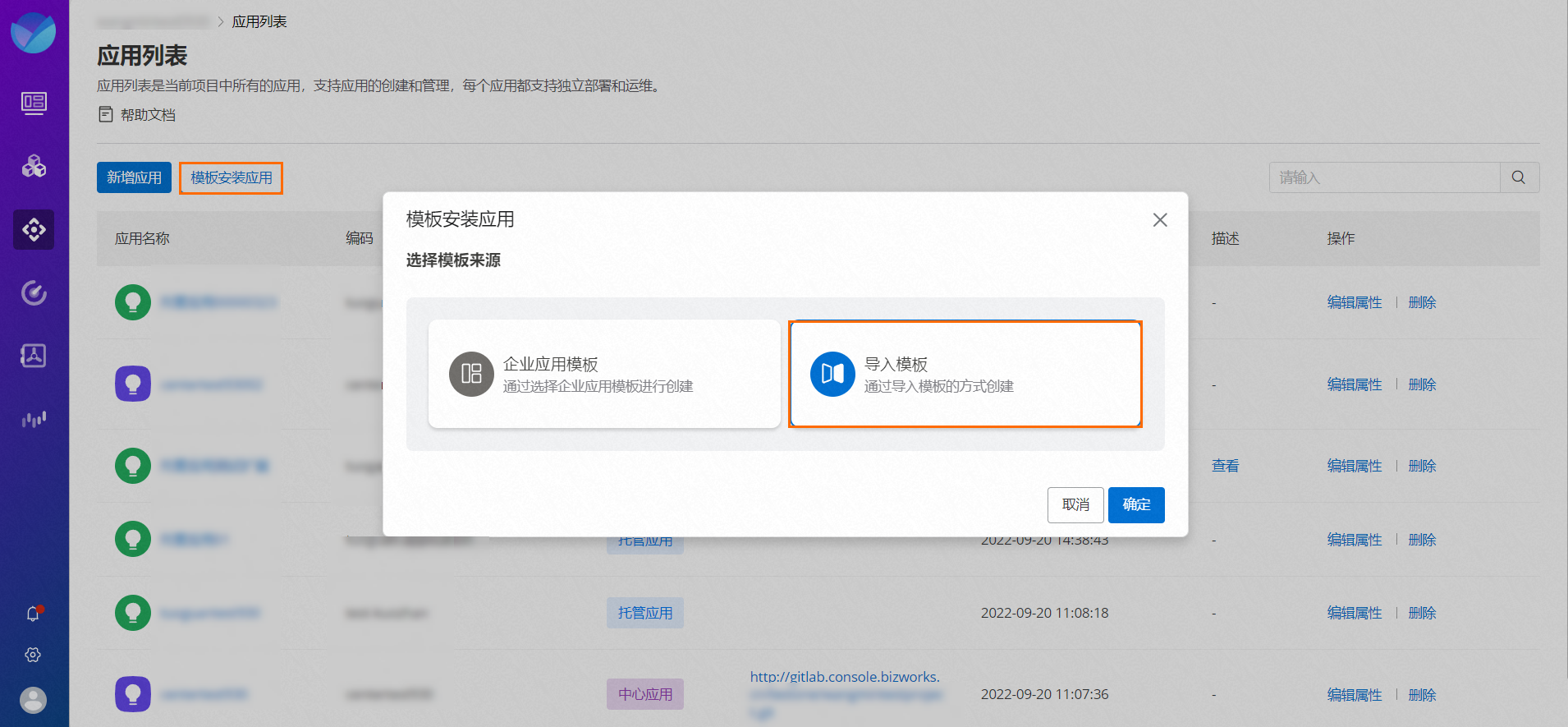Click 查看 in the 描述 column
The height and width of the screenshot is (727, 1568).
point(1226,466)
